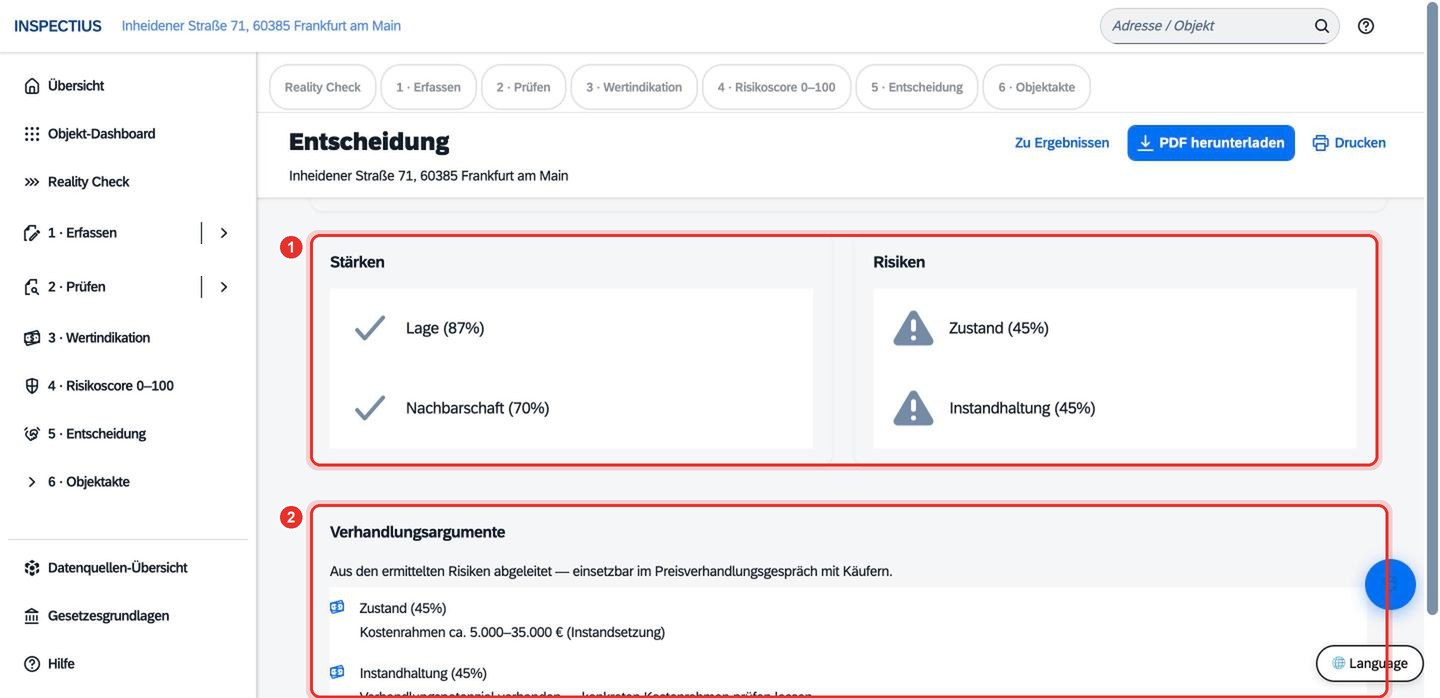Click PDF herunterladen button
The height and width of the screenshot is (698, 1440).
1211,143
